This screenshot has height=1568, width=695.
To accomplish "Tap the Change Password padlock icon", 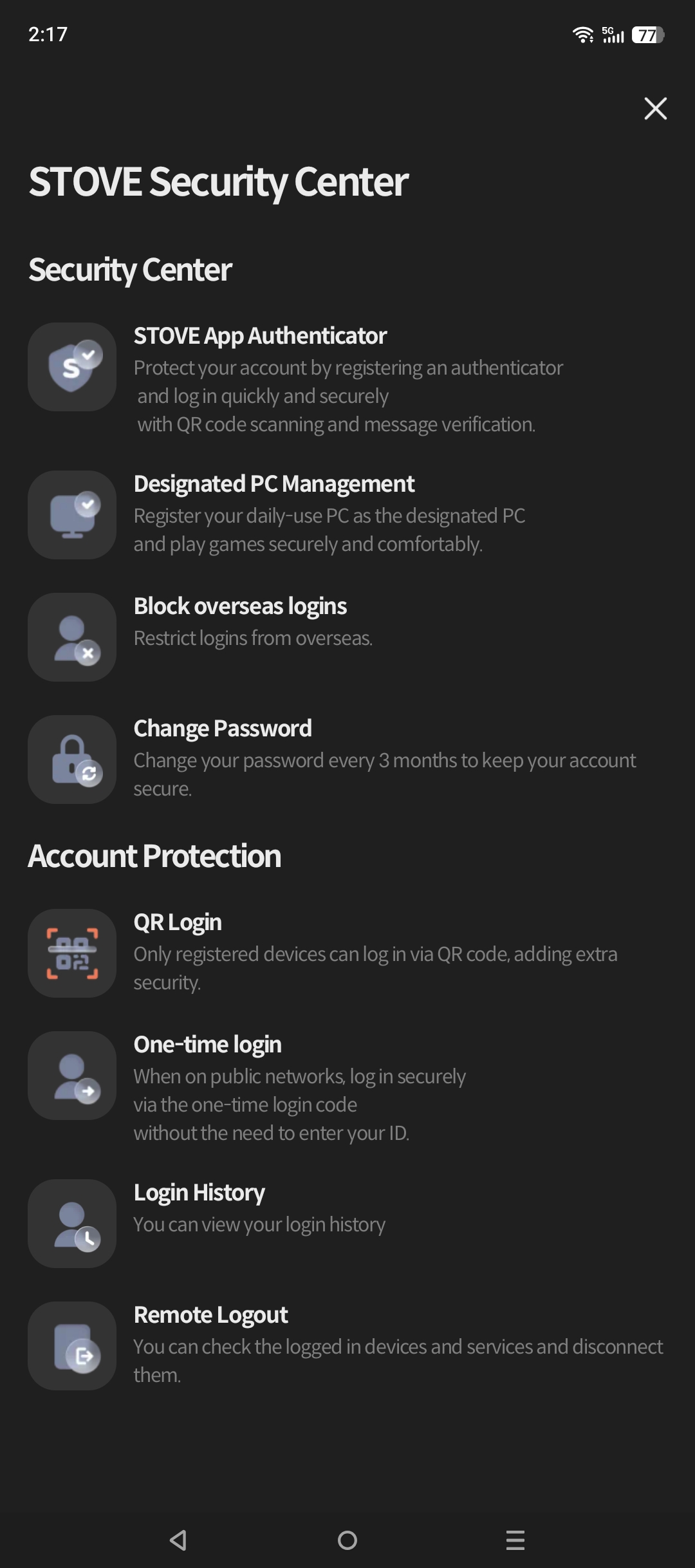I will pyautogui.click(x=72, y=760).
